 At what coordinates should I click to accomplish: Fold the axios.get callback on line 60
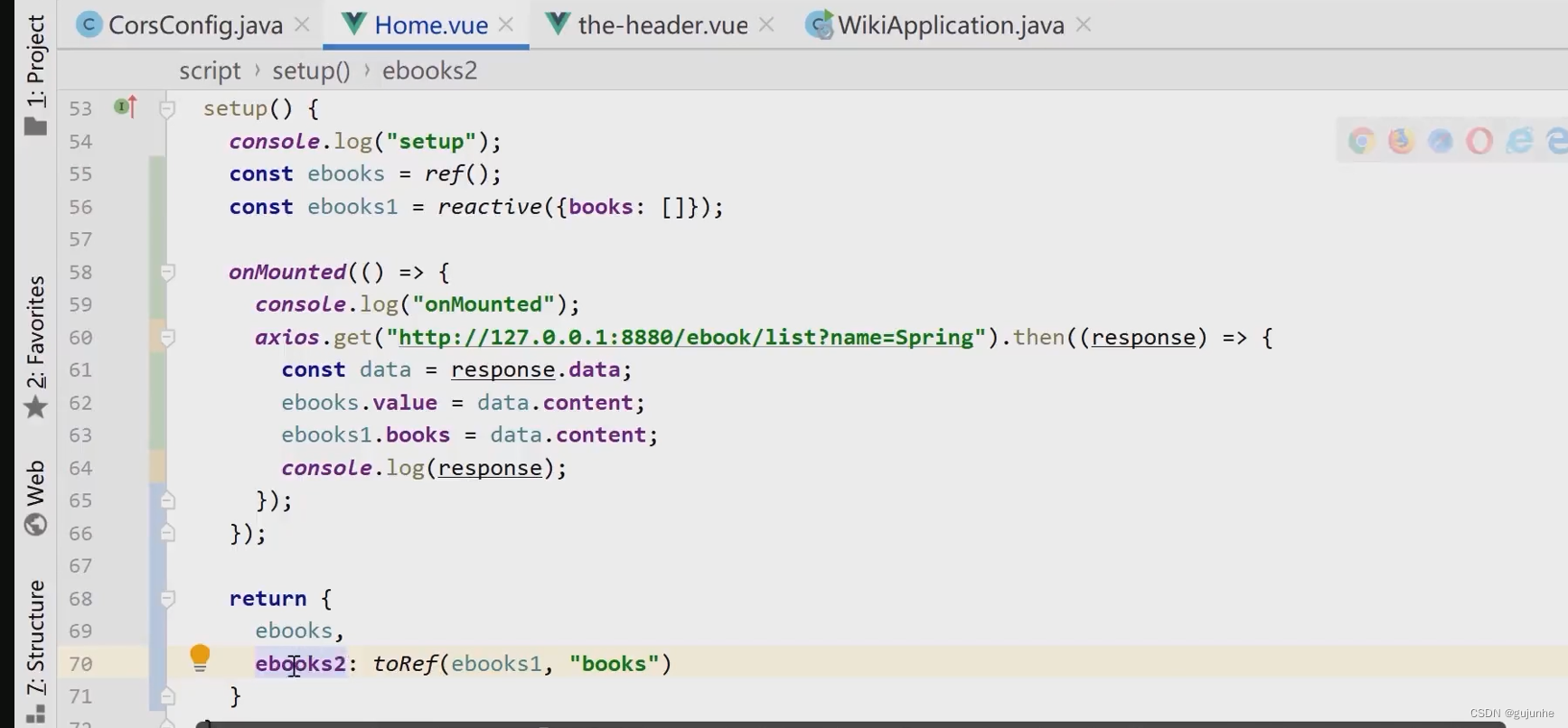(167, 338)
